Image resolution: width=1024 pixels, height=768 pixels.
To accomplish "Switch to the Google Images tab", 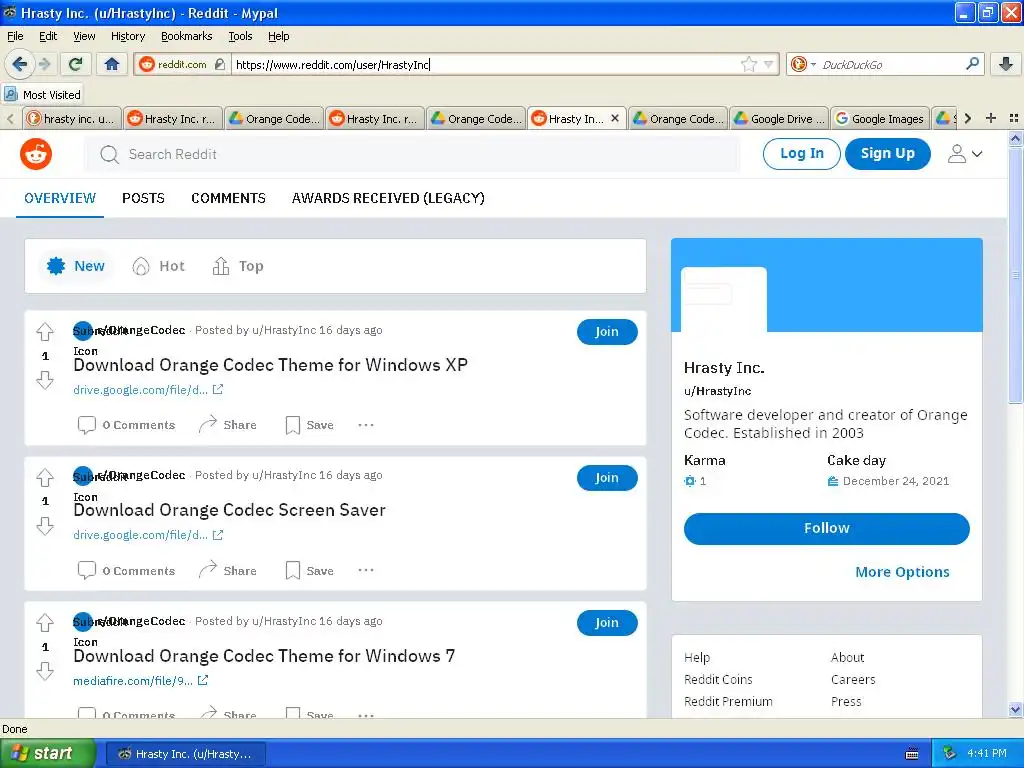I will [880, 118].
